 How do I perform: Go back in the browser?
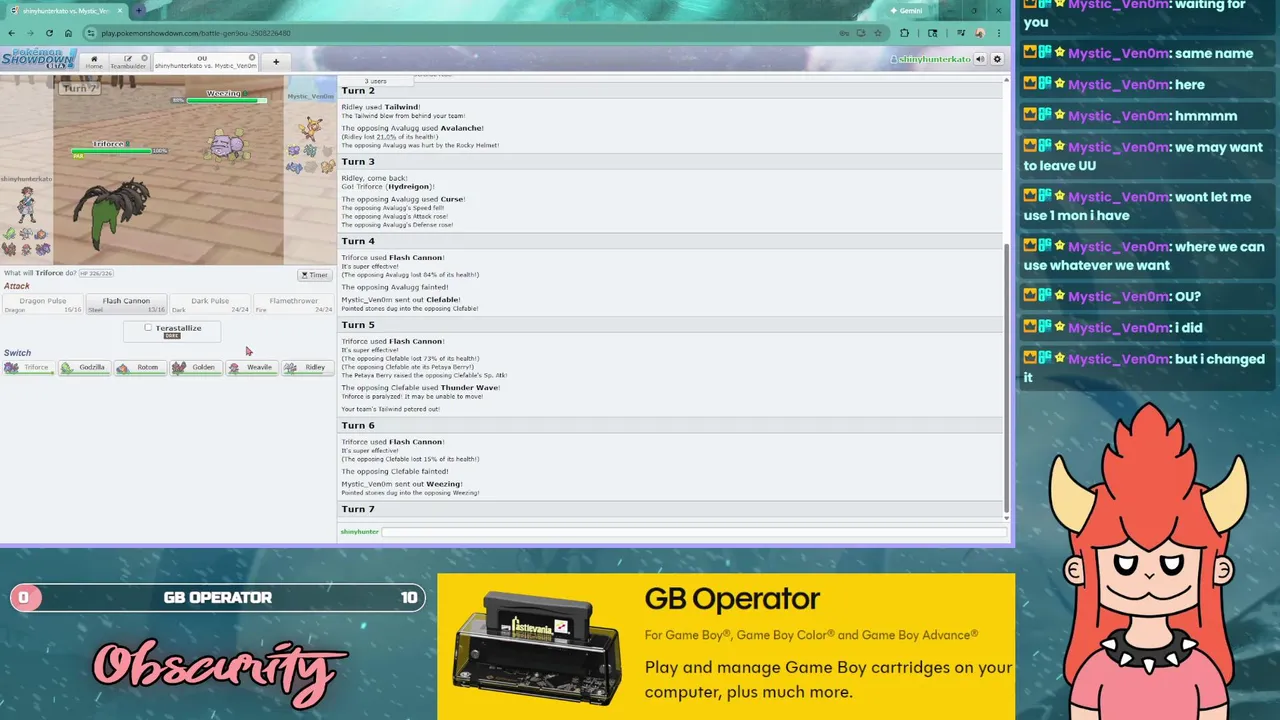click(x=11, y=33)
